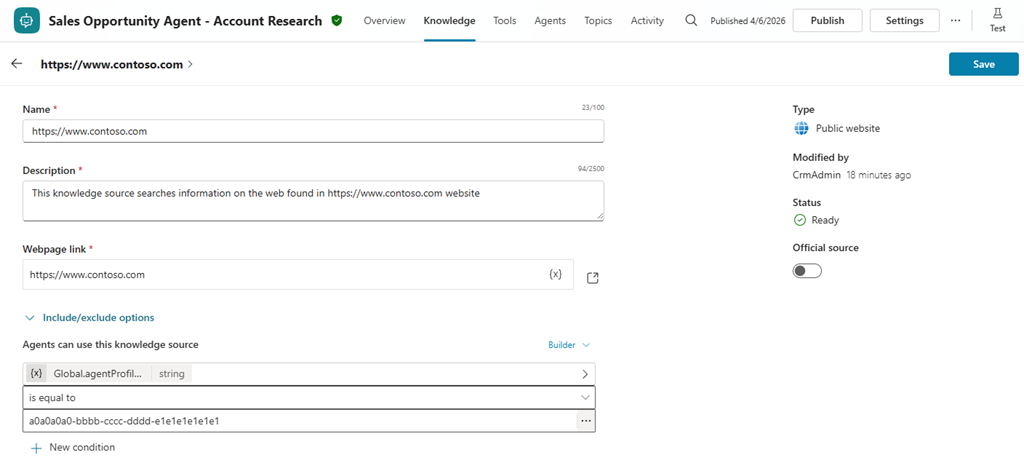Click the green verified shield icon
Viewport: 1024px width, 471px height.
click(x=337, y=20)
